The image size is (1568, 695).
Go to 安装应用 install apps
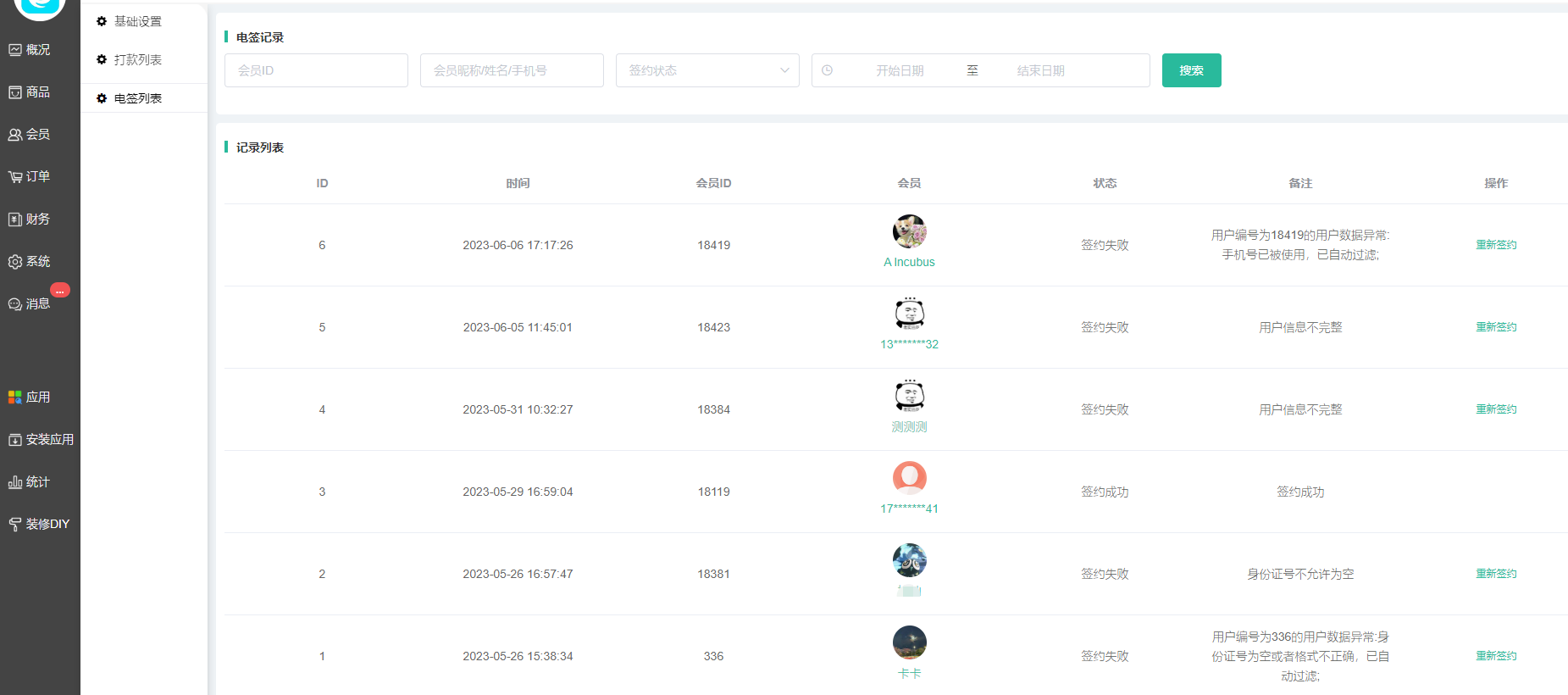[40, 440]
